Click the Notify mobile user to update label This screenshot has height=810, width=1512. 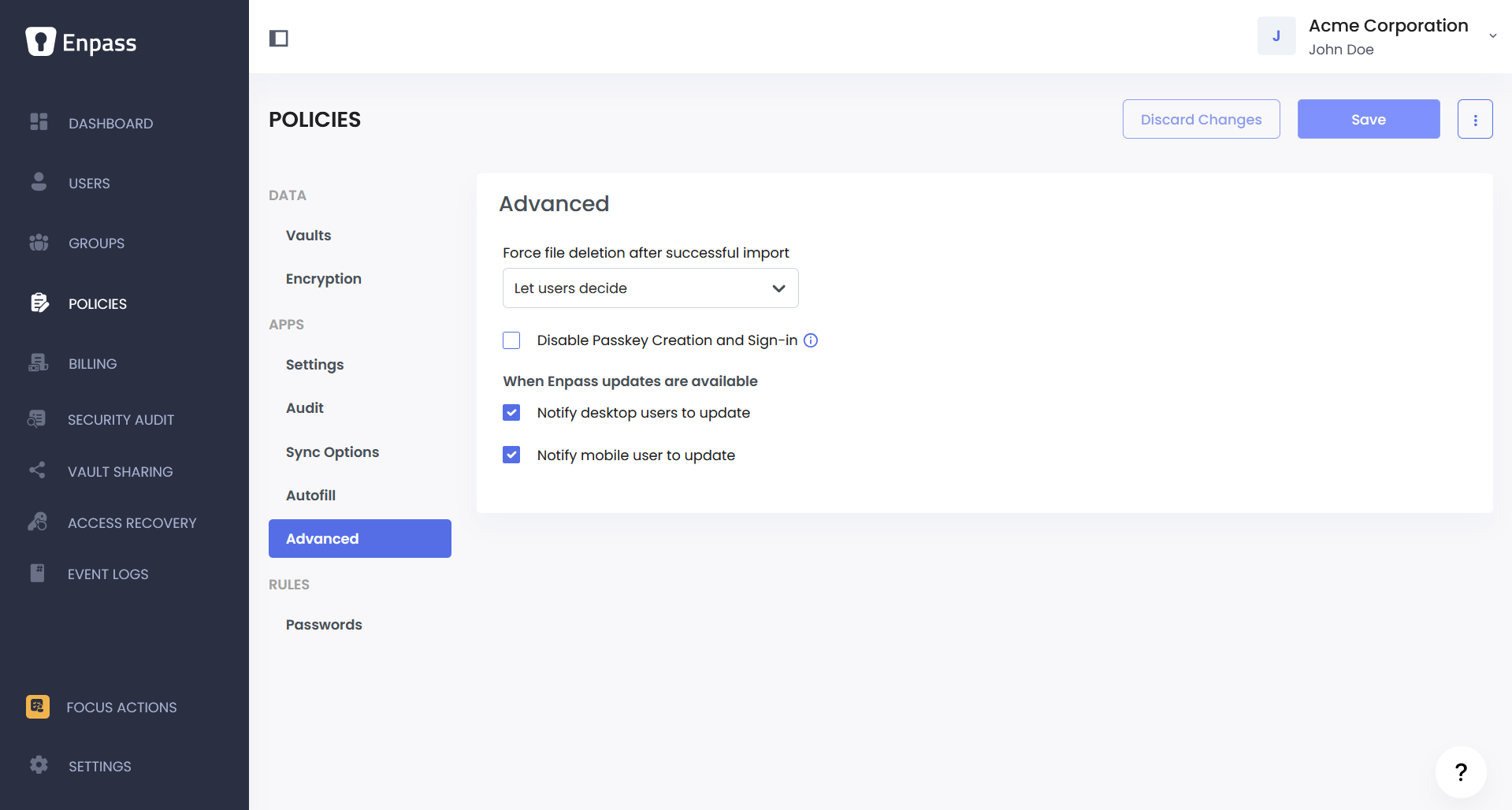[636, 455]
